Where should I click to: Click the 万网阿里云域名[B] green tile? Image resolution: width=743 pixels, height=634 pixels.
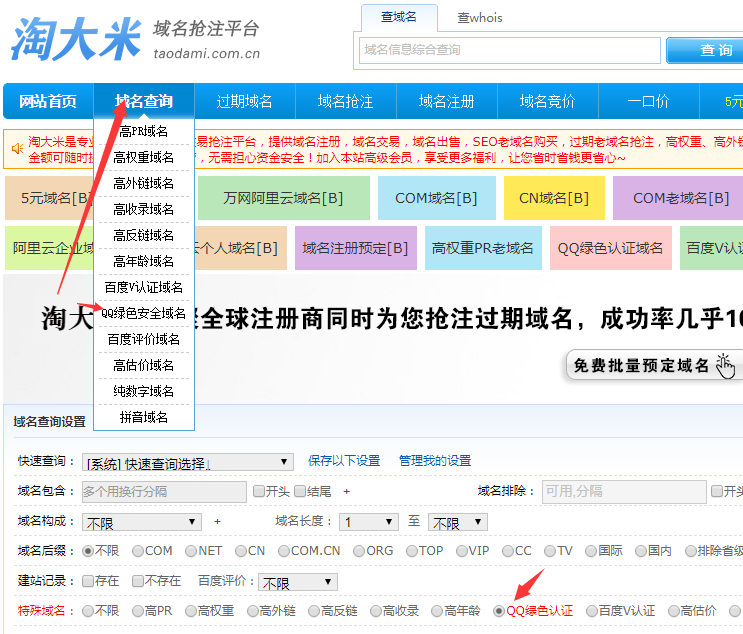(x=283, y=198)
